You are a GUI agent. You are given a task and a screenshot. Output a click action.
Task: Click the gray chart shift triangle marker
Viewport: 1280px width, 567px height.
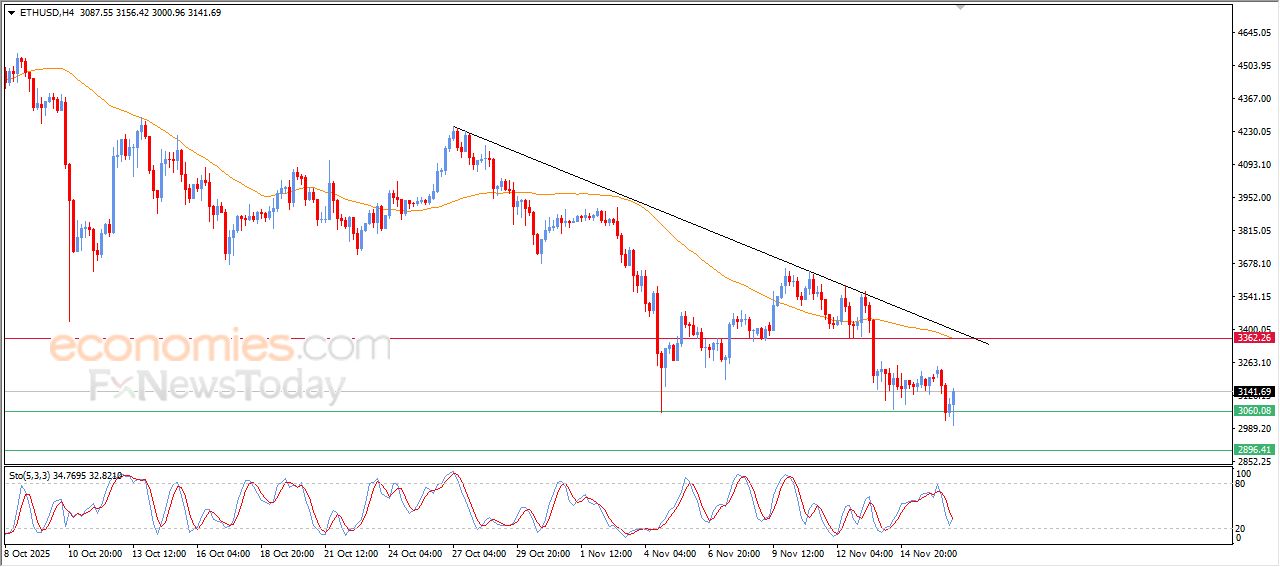[x=961, y=7]
